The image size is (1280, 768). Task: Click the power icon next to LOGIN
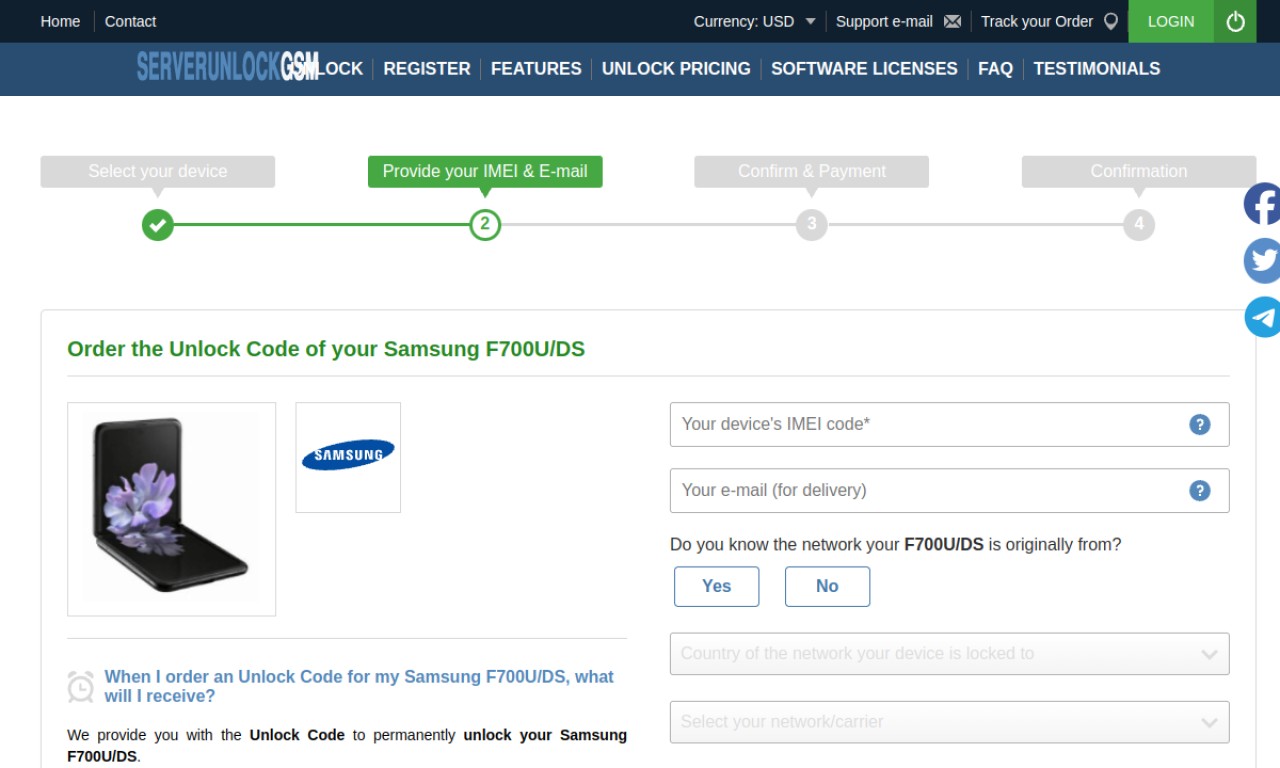point(1235,21)
